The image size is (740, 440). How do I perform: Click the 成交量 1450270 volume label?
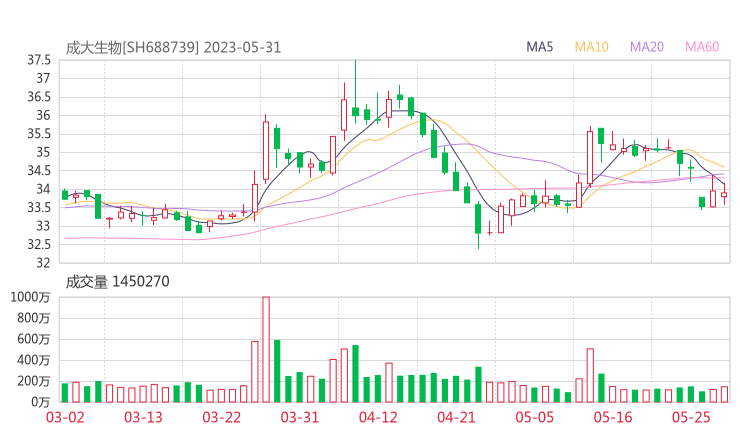[x=118, y=282]
